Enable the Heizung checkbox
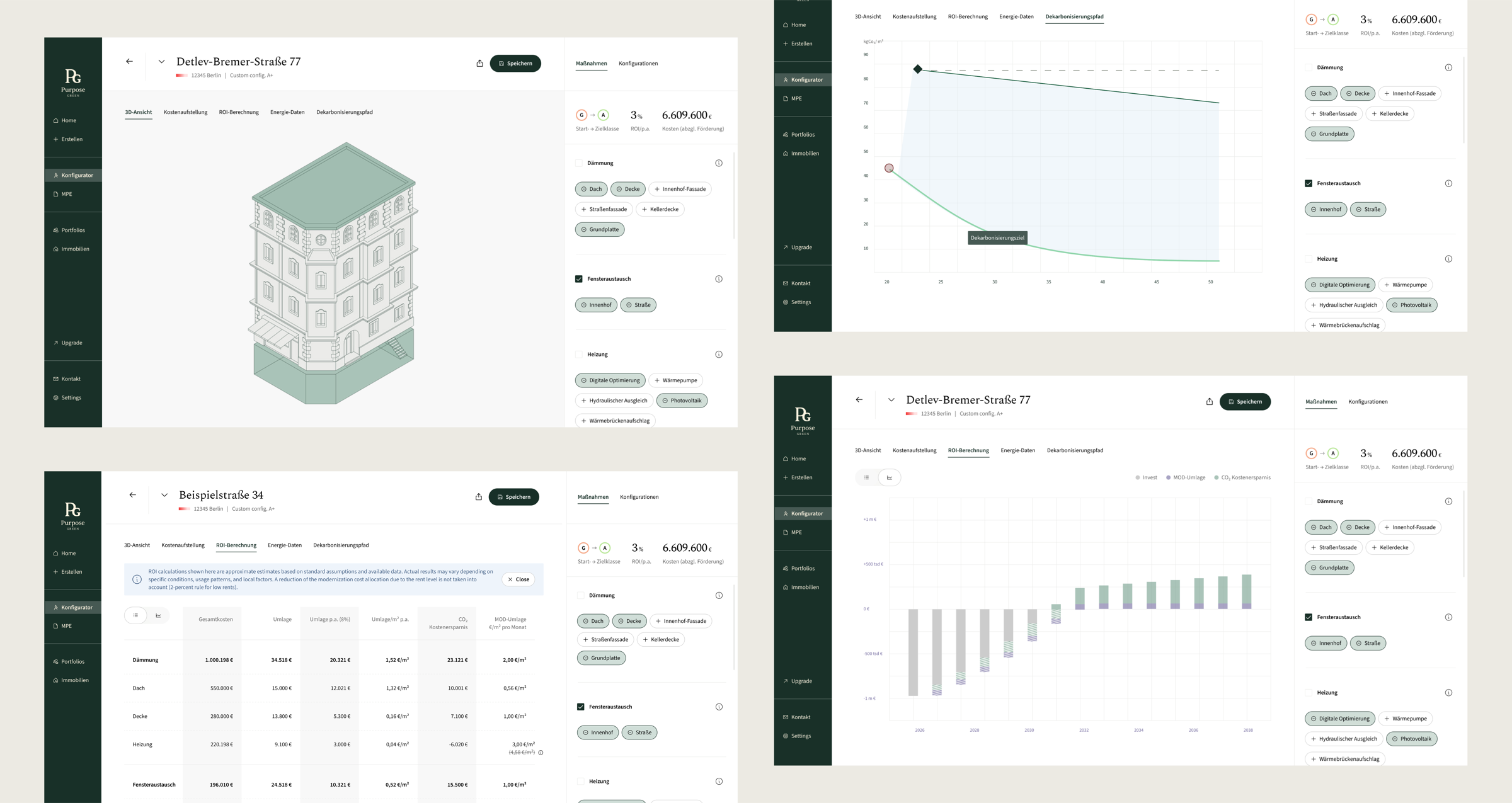 point(578,354)
